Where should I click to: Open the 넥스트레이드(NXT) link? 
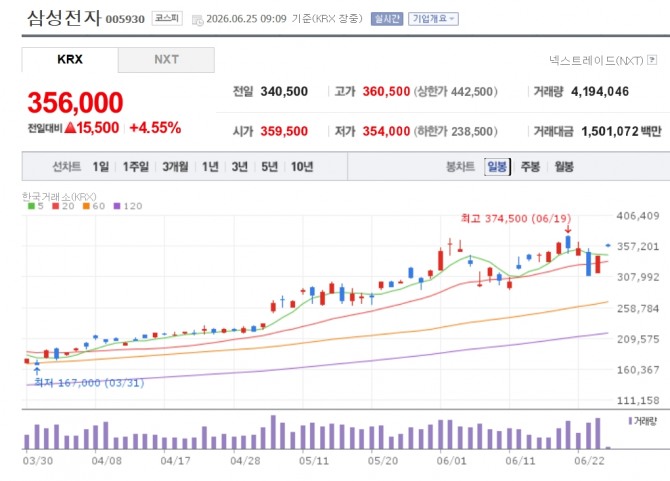(x=596, y=60)
